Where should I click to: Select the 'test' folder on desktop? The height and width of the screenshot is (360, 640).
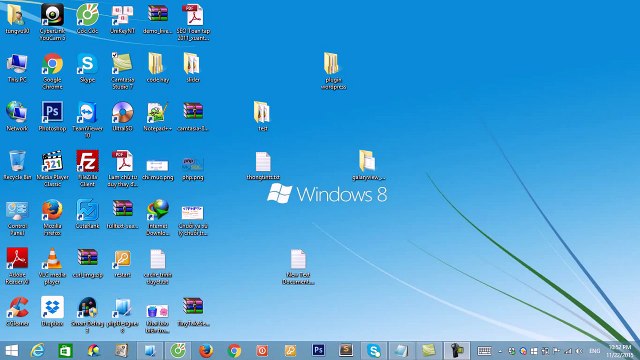pyautogui.click(x=262, y=116)
